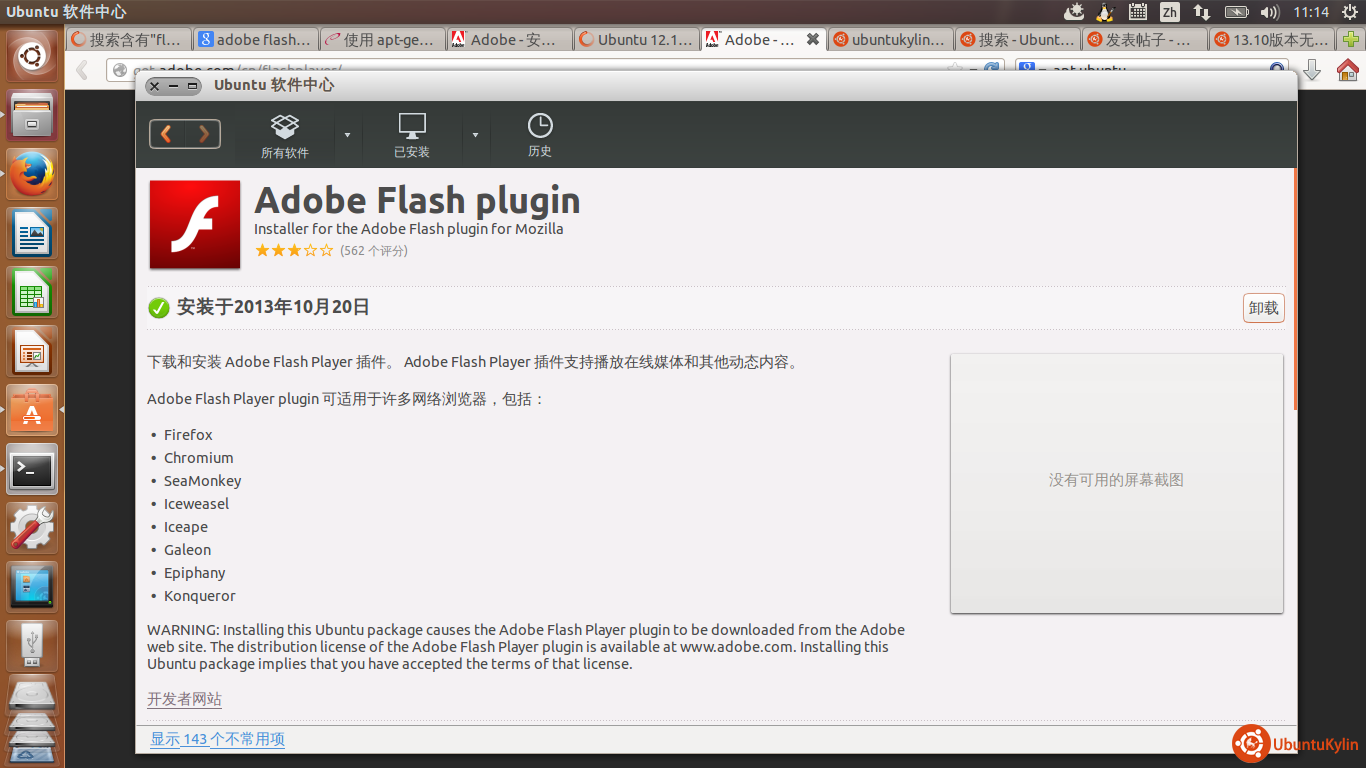Open the Zh input method menu
The height and width of the screenshot is (768, 1366).
[x=1169, y=12]
